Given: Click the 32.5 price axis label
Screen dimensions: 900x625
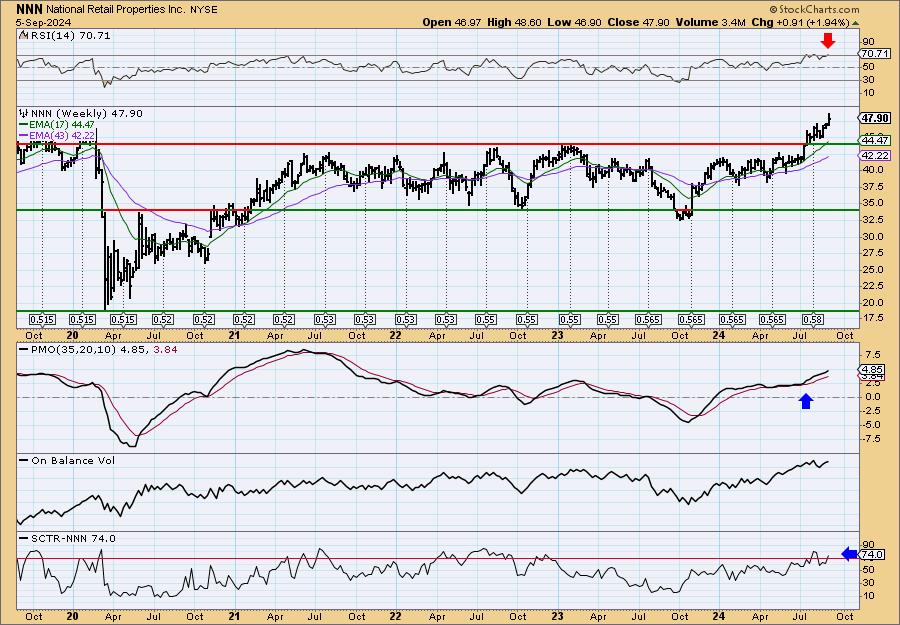Looking at the screenshot, I should click(x=871, y=220).
